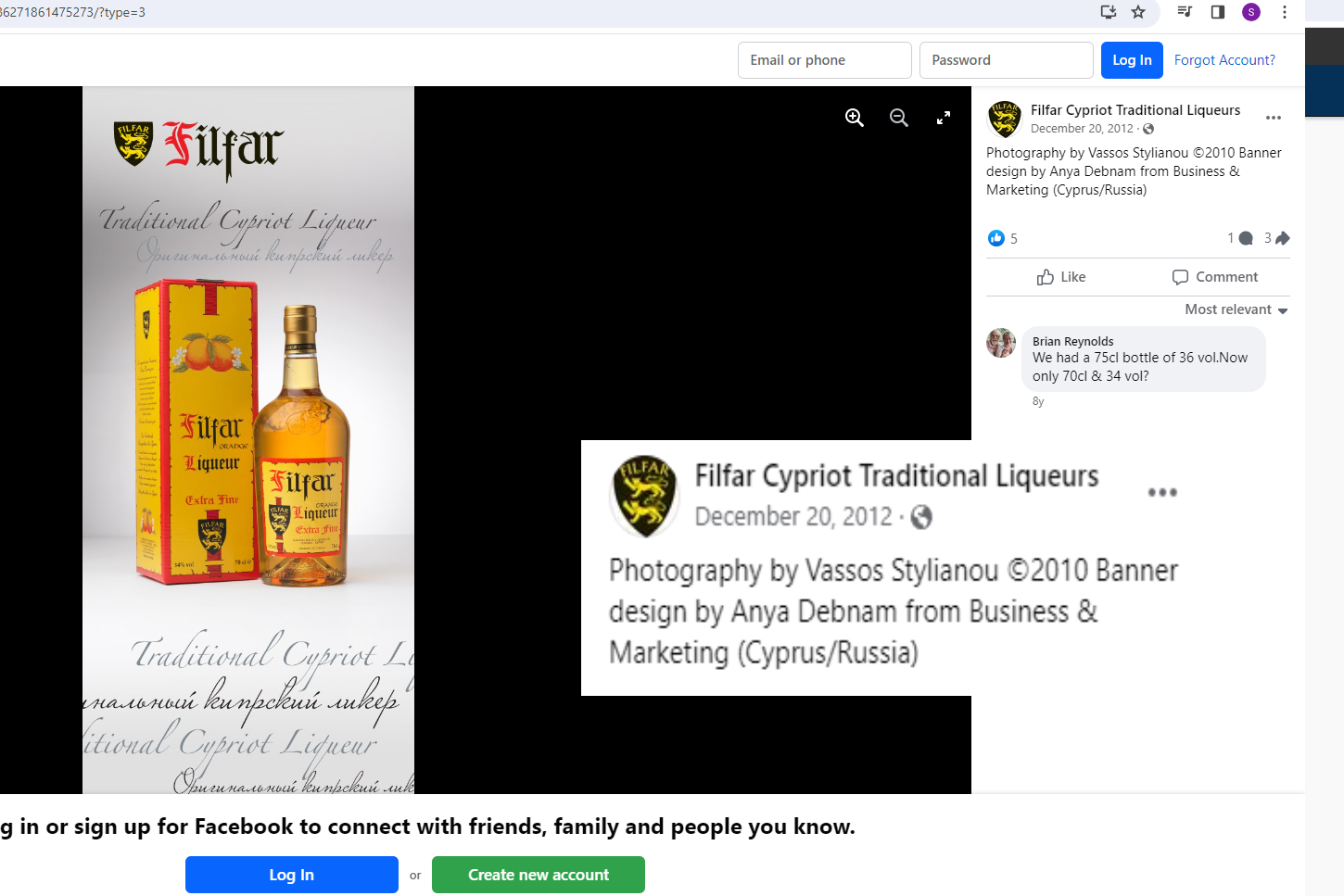Open the media controls icon in Chrome

click(x=1185, y=12)
